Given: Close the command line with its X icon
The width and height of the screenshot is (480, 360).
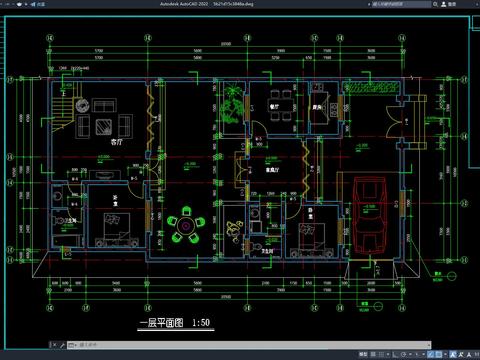Looking at the screenshot, I should click(54, 345).
